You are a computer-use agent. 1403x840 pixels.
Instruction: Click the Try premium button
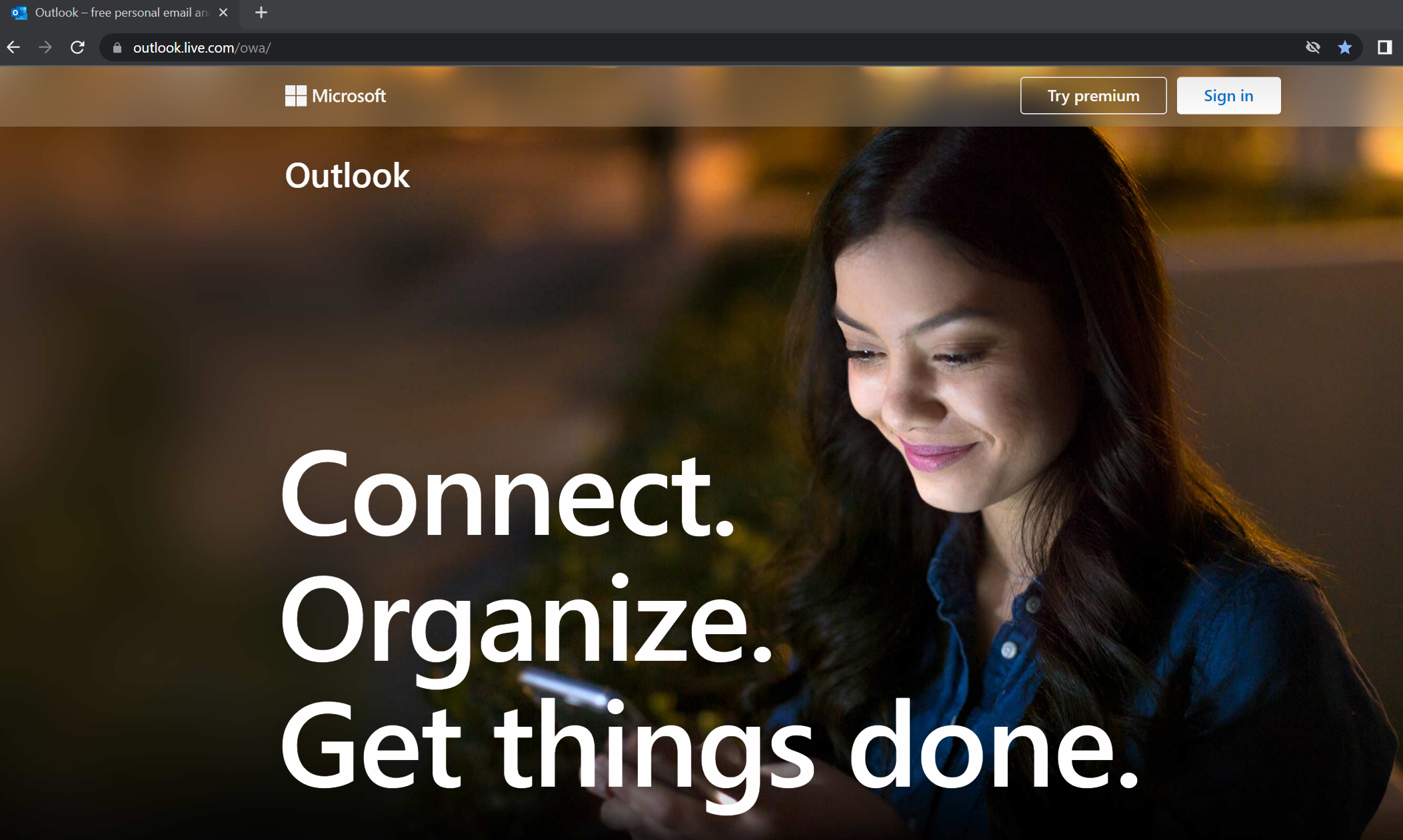[x=1093, y=95]
